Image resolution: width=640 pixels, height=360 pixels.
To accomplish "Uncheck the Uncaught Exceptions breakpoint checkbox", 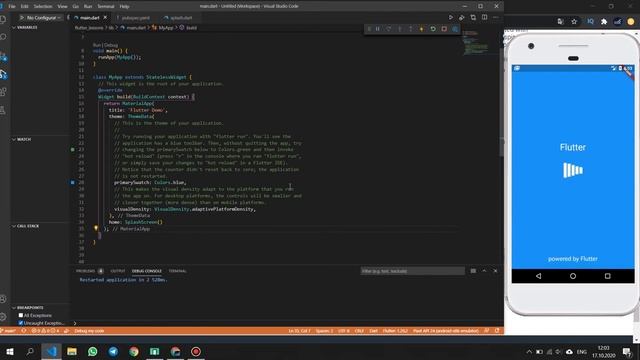I will pos(21,323).
